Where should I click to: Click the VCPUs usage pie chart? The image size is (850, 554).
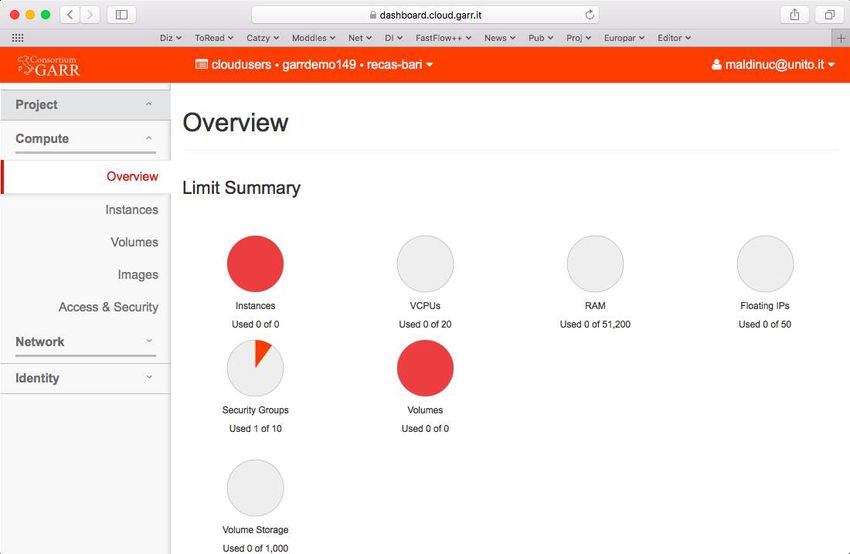pos(425,264)
